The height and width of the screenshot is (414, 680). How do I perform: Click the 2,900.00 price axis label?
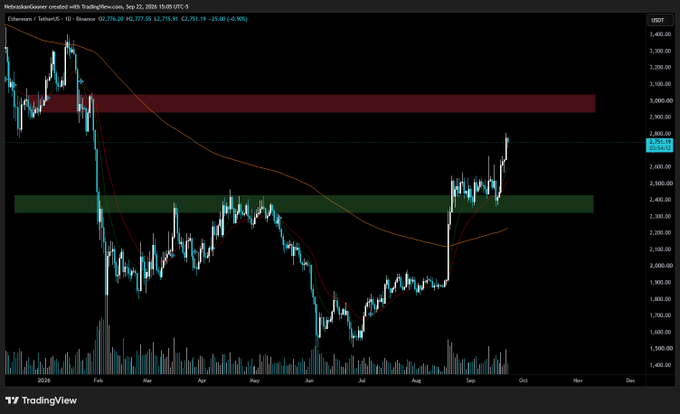661,117
